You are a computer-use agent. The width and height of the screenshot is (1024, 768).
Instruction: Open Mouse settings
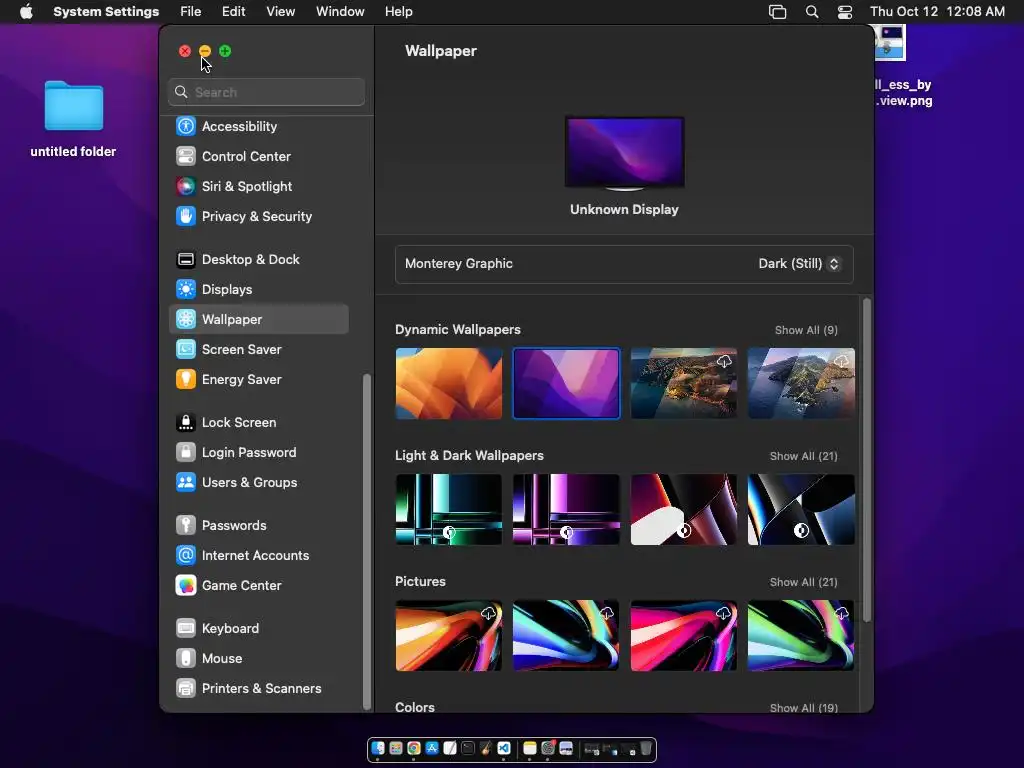point(259,659)
